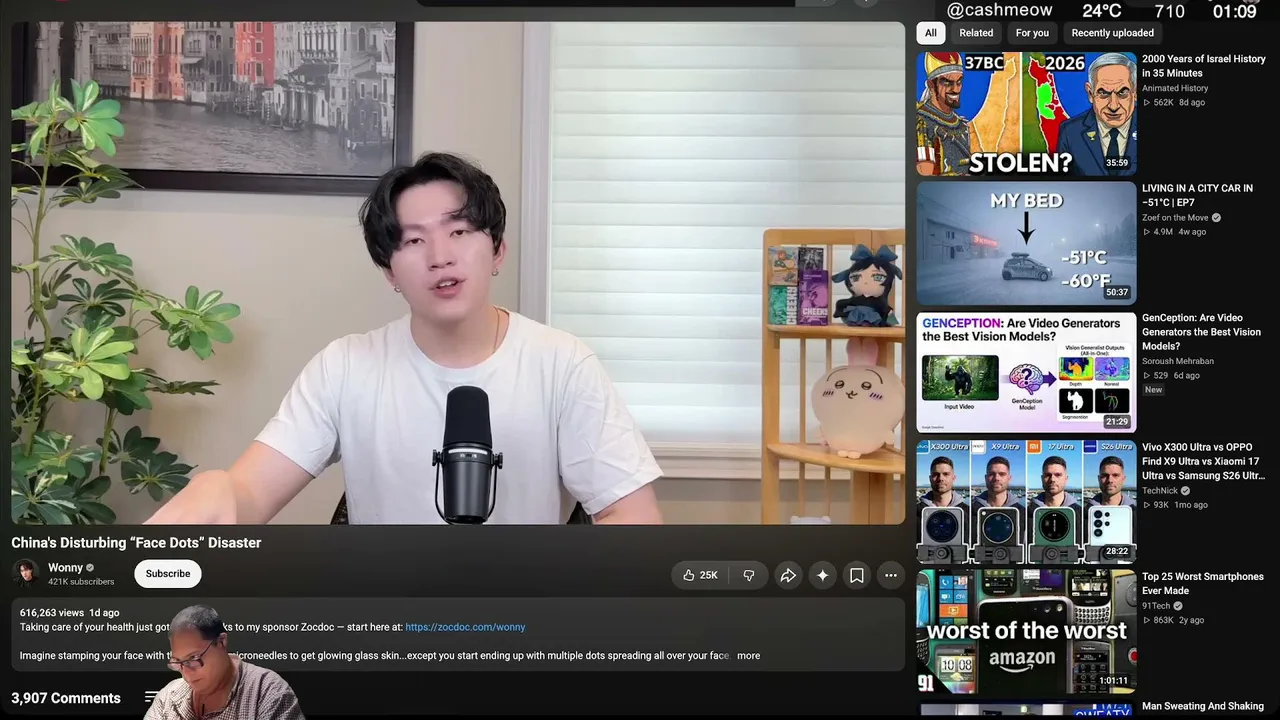1280x720 pixels.
Task: Click the "616,263 views 1d ago" text
Action: pyautogui.click(x=69, y=613)
